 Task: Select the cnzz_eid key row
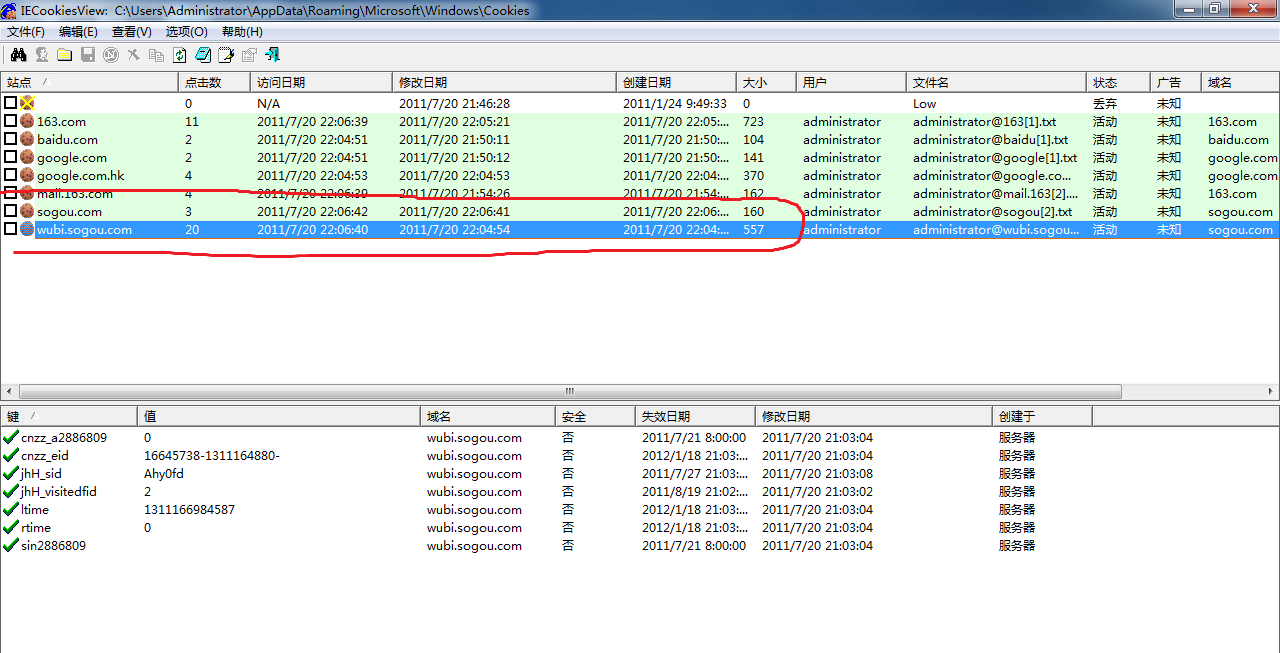tap(640, 456)
